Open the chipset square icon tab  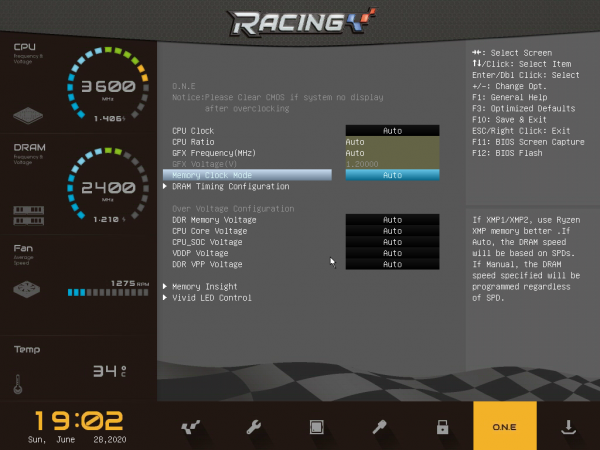click(316, 427)
